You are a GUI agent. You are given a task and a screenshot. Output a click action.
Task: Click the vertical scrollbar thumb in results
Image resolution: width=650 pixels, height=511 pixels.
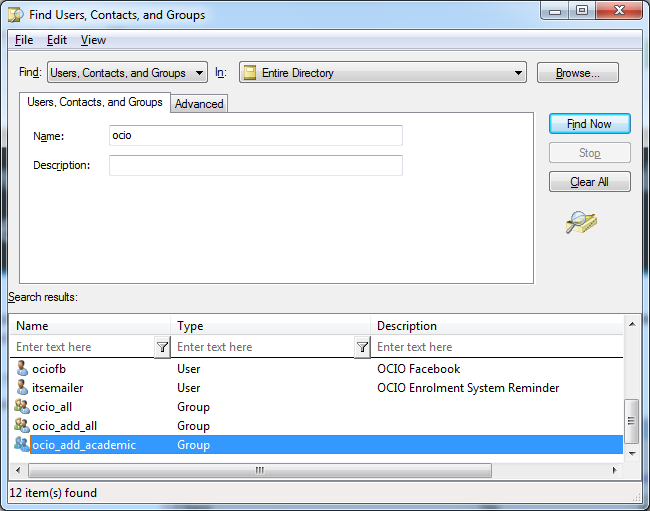click(x=631, y=421)
